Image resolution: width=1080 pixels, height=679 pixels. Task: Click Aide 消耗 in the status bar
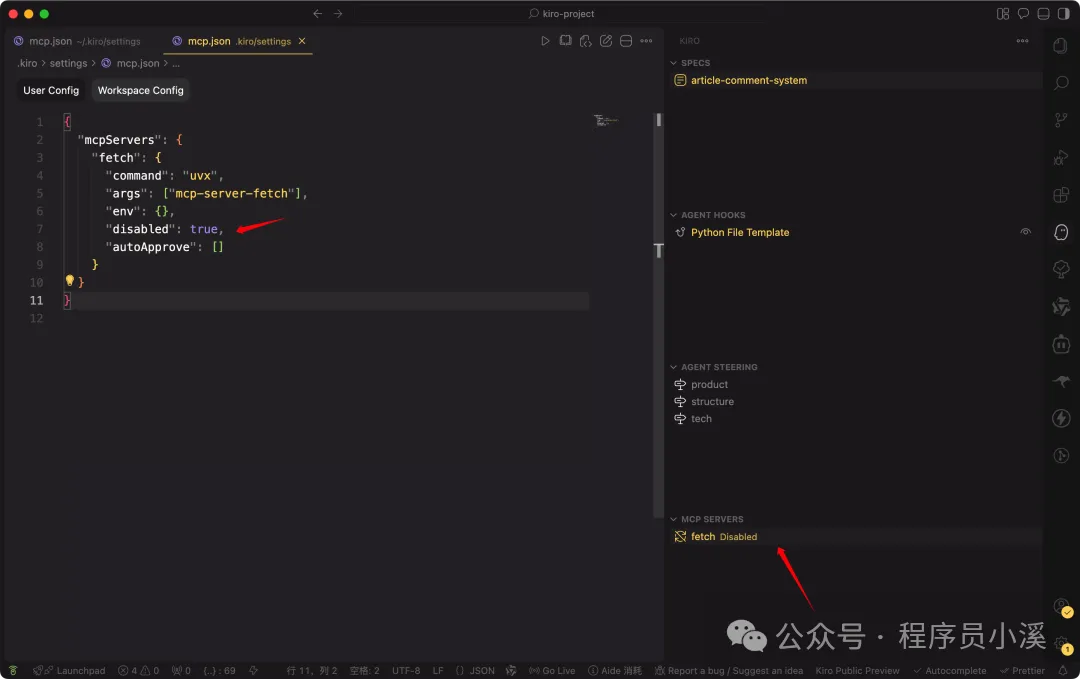615,671
